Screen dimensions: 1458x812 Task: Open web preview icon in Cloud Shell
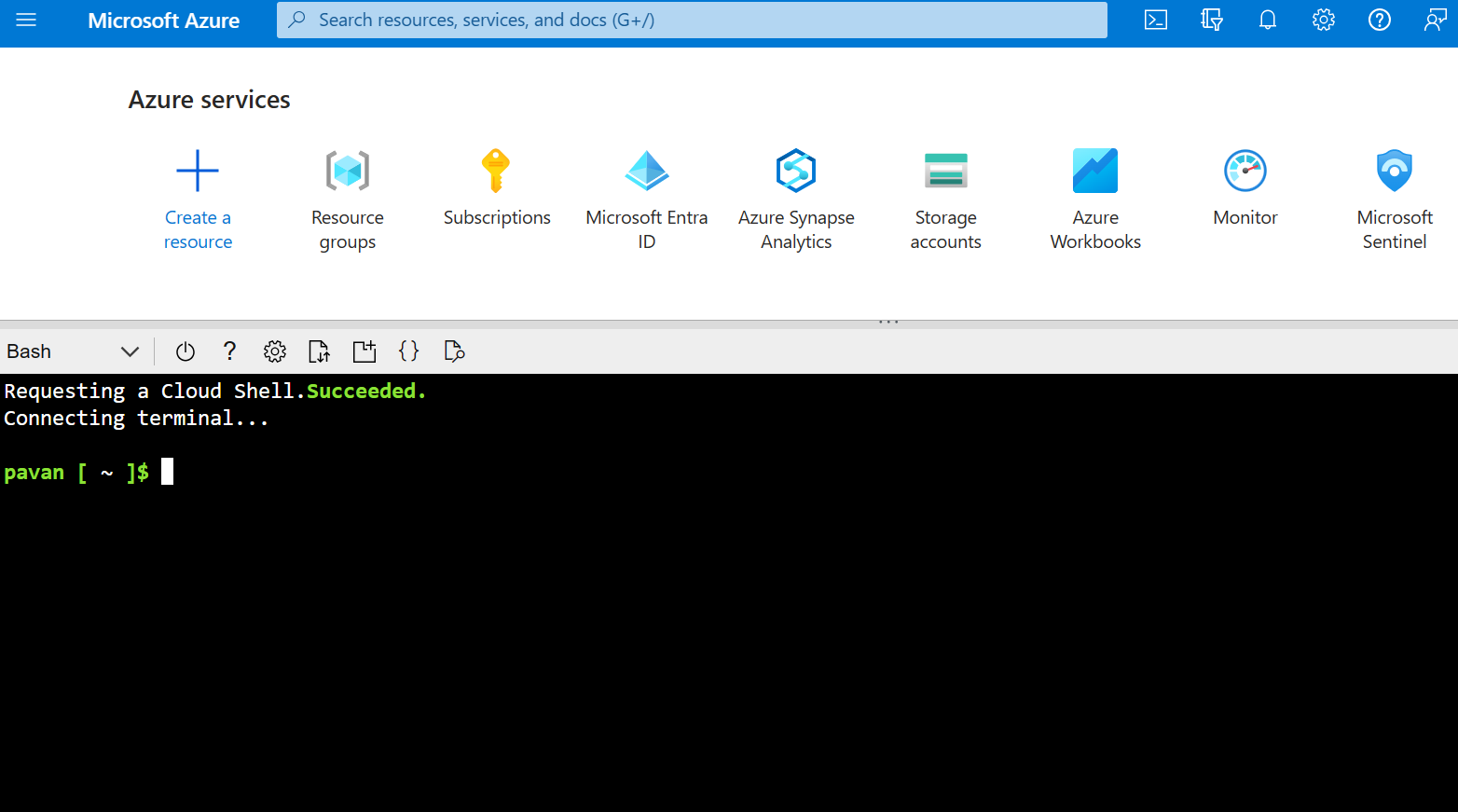(x=454, y=351)
